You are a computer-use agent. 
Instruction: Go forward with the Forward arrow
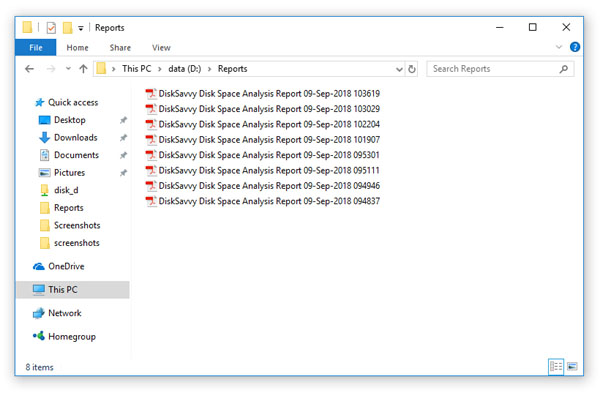click(x=51, y=69)
